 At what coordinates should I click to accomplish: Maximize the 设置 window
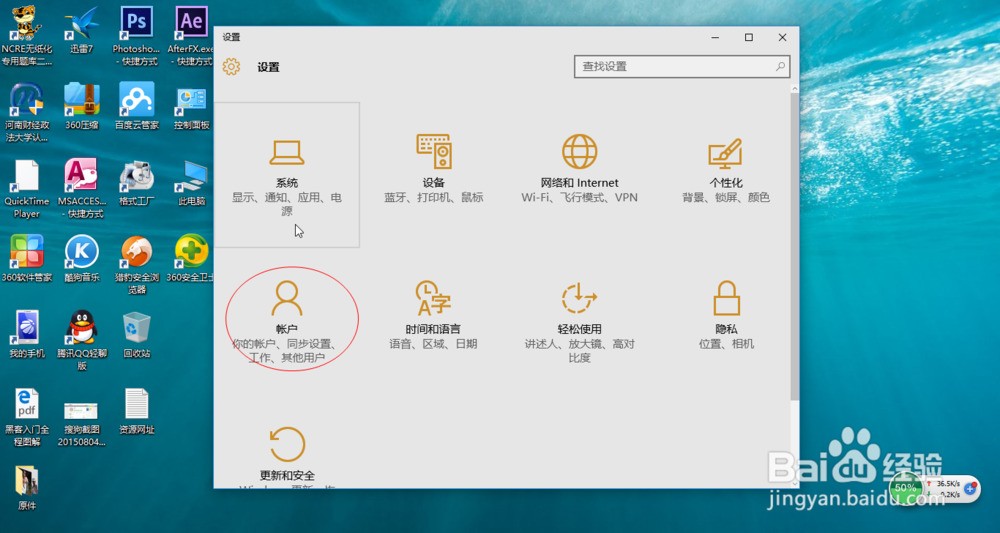click(749, 38)
